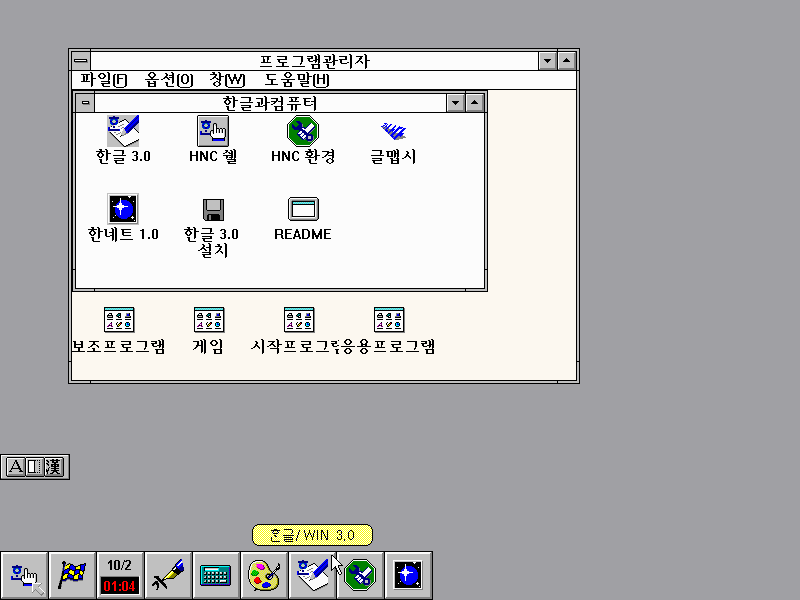Select 한글 3.0 설치 floppy icon

point(213,209)
